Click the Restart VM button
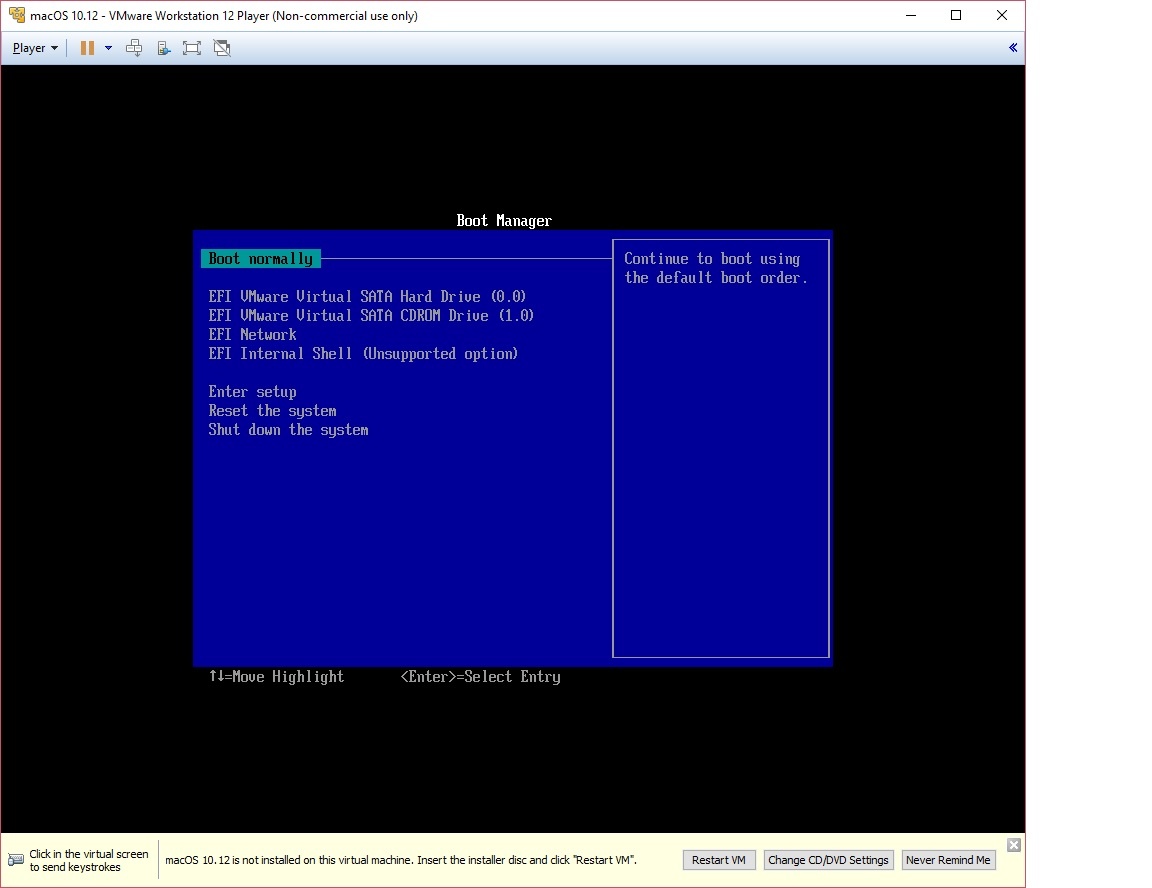Screen dimensions: 1152x888 tap(719, 860)
